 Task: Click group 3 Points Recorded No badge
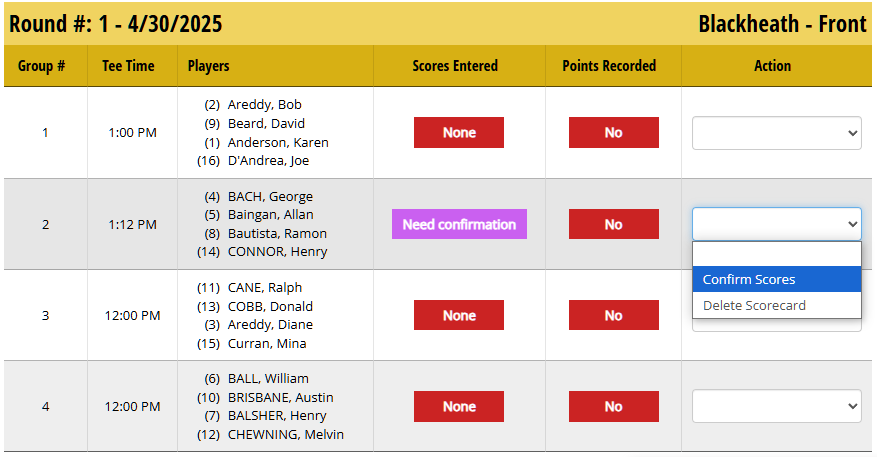pos(613,315)
